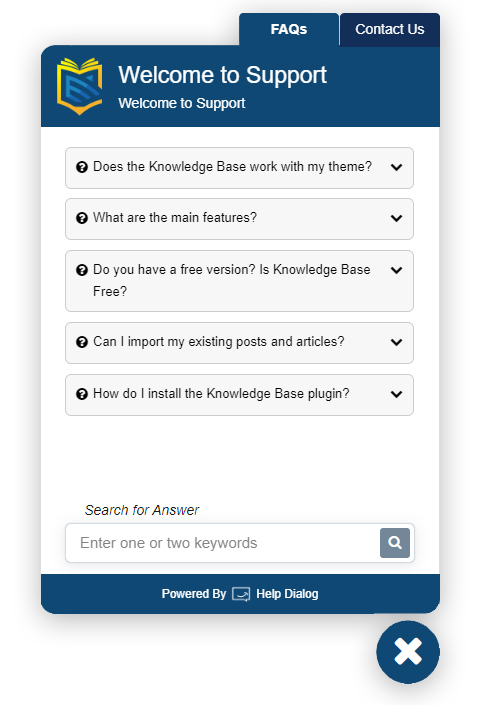The image size is (481, 705).
Task: Expand chevron for main features question
Action: click(396, 218)
